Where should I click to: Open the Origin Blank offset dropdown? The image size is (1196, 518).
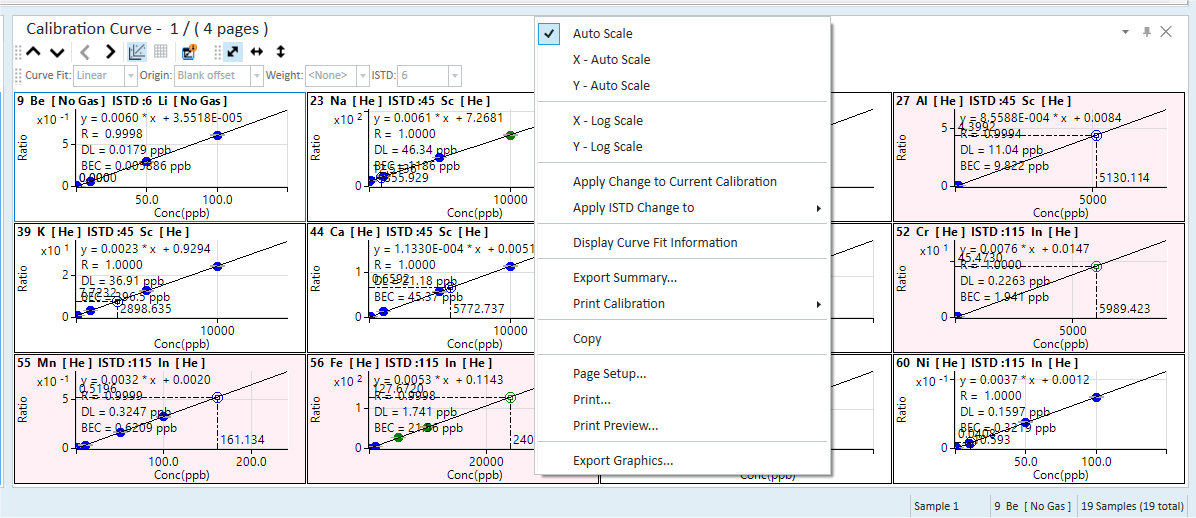pos(255,76)
